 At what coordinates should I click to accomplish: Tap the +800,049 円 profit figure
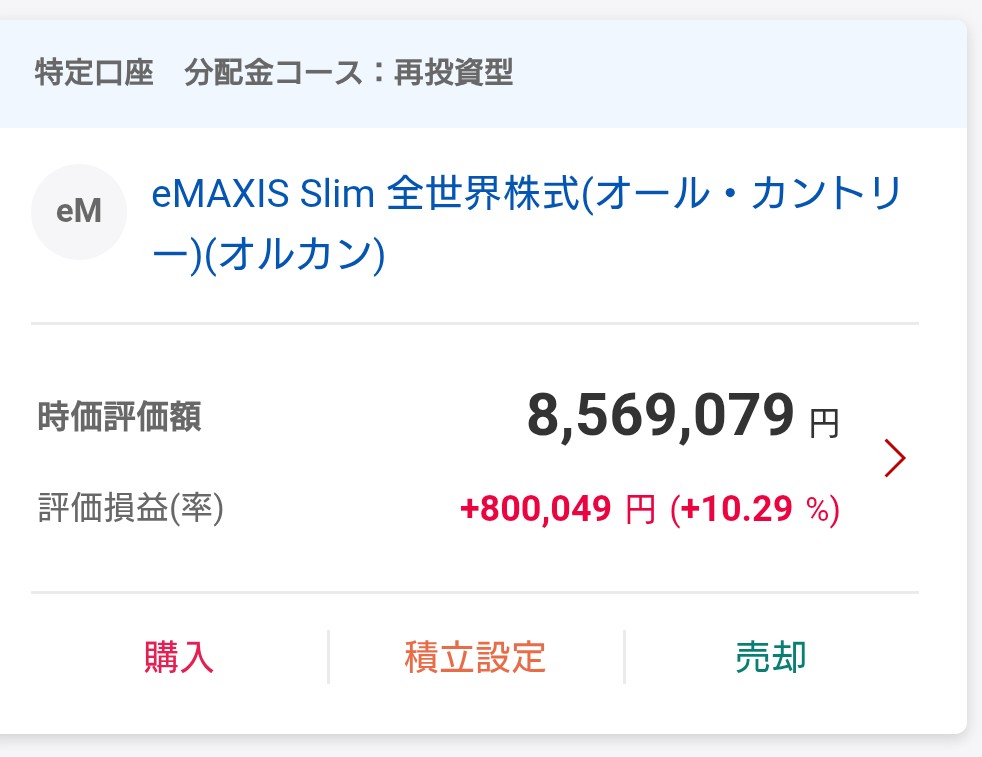(x=557, y=509)
